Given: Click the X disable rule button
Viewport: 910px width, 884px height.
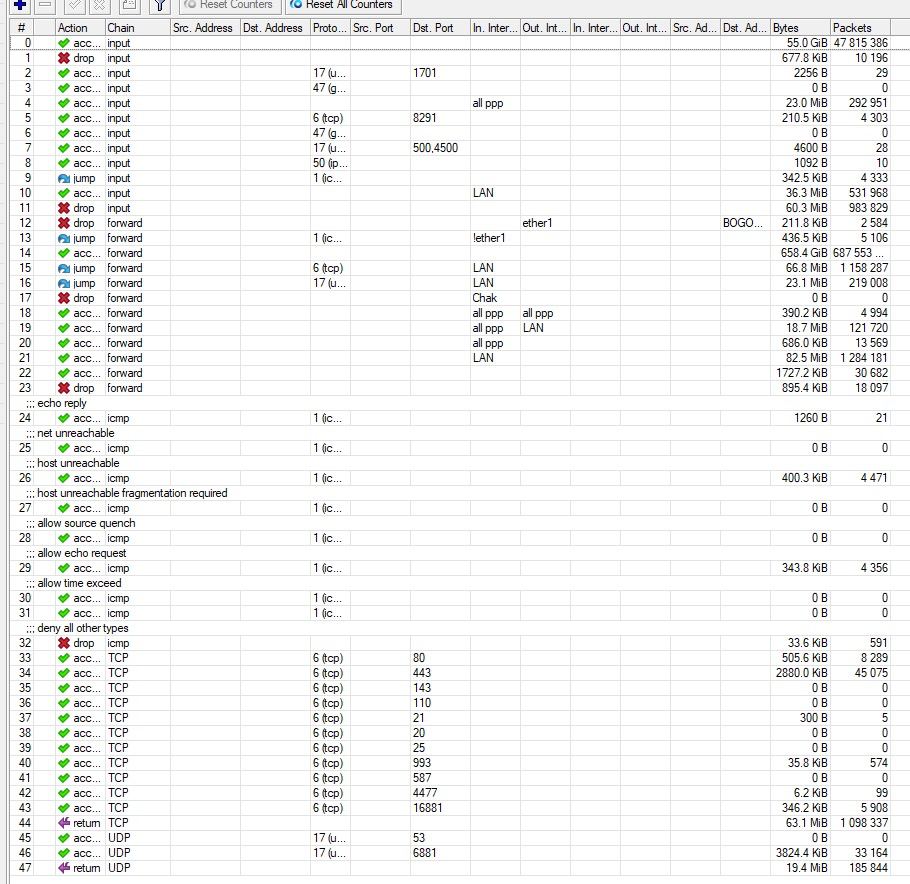Looking at the screenshot, I should pos(100,5).
